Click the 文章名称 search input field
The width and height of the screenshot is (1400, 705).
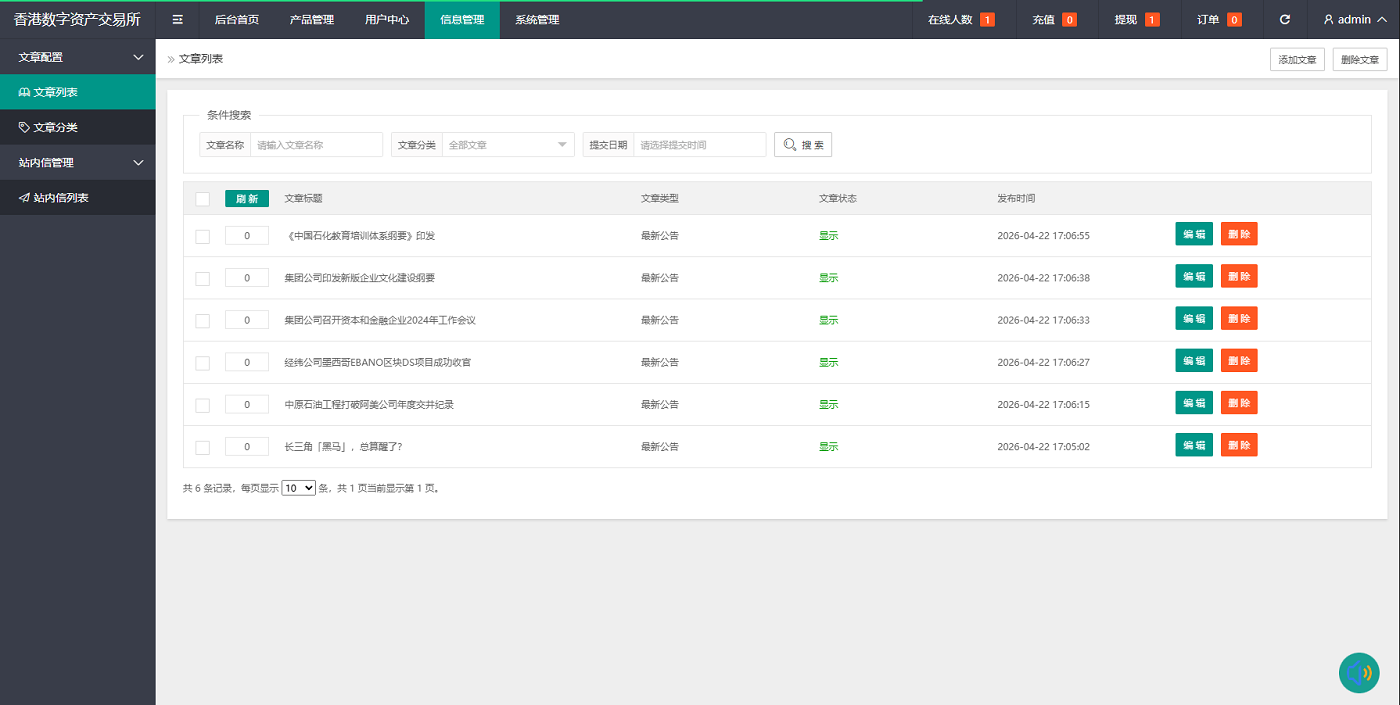[316, 145]
